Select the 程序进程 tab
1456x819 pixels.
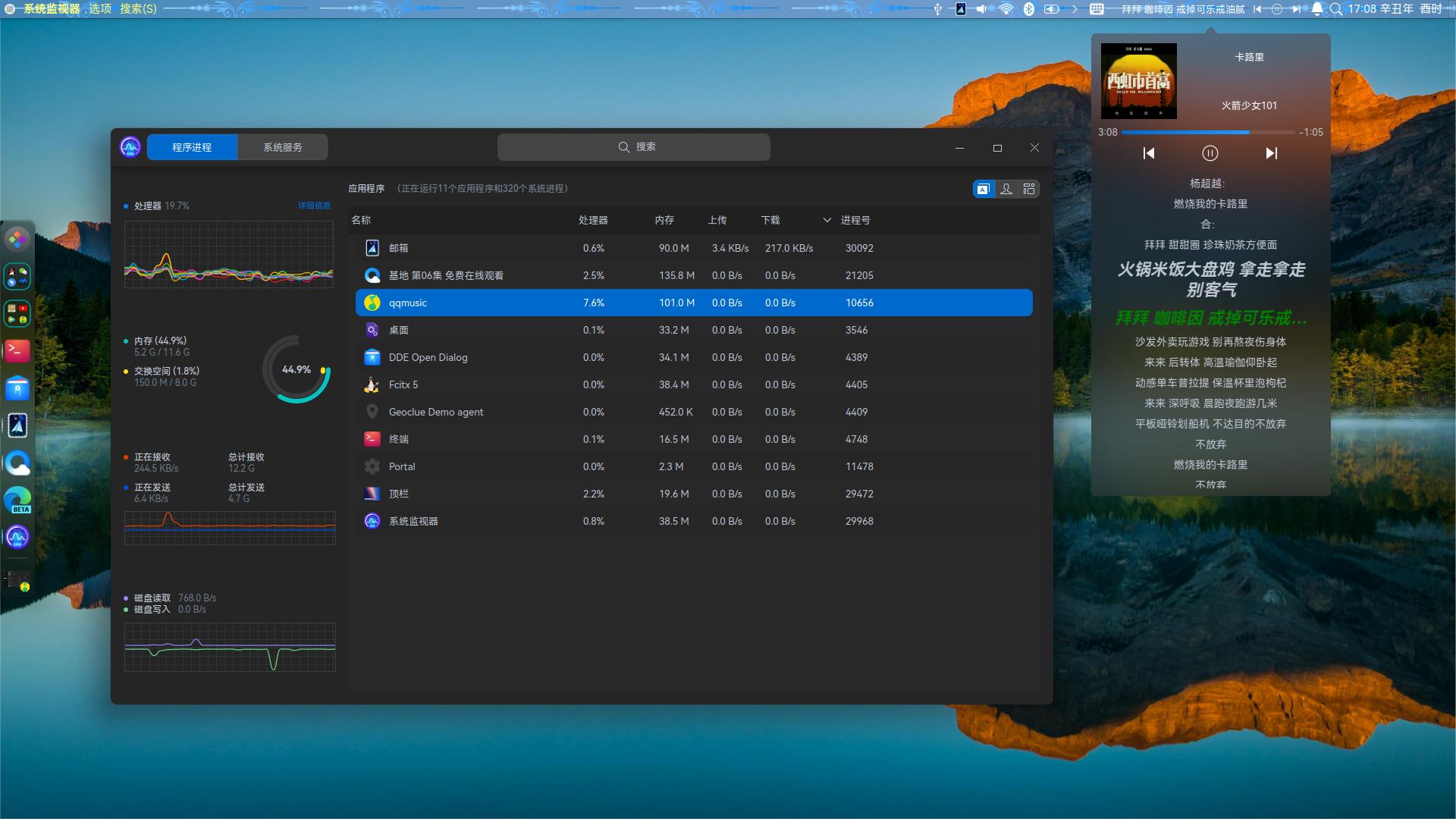tap(192, 147)
